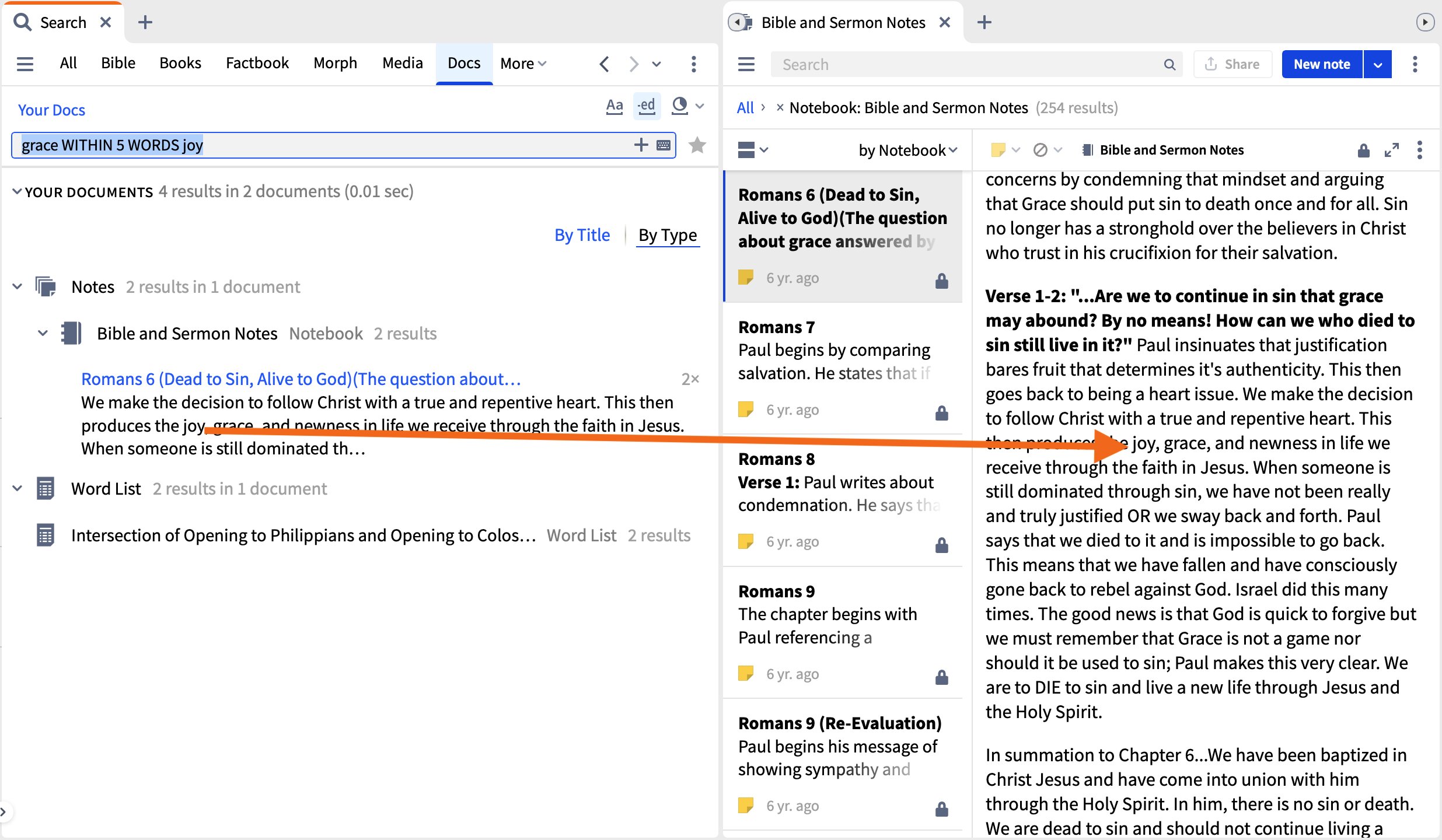Screen dimensions: 1442x840
Task: Open the Notes panel hamburger menu
Action: [x=746, y=64]
